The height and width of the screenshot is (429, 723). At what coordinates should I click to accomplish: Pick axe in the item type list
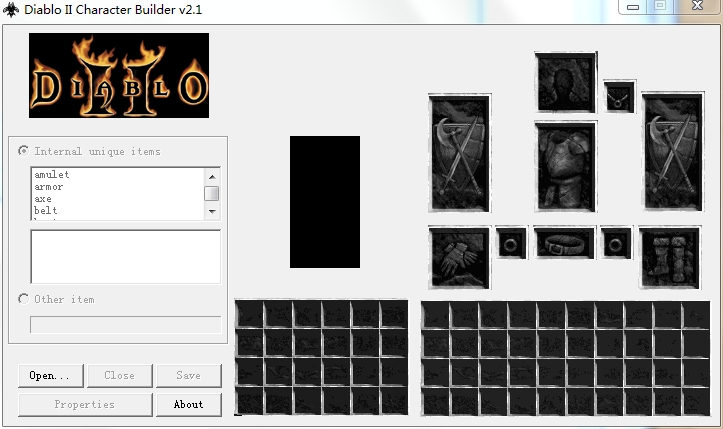(x=42, y=198)
